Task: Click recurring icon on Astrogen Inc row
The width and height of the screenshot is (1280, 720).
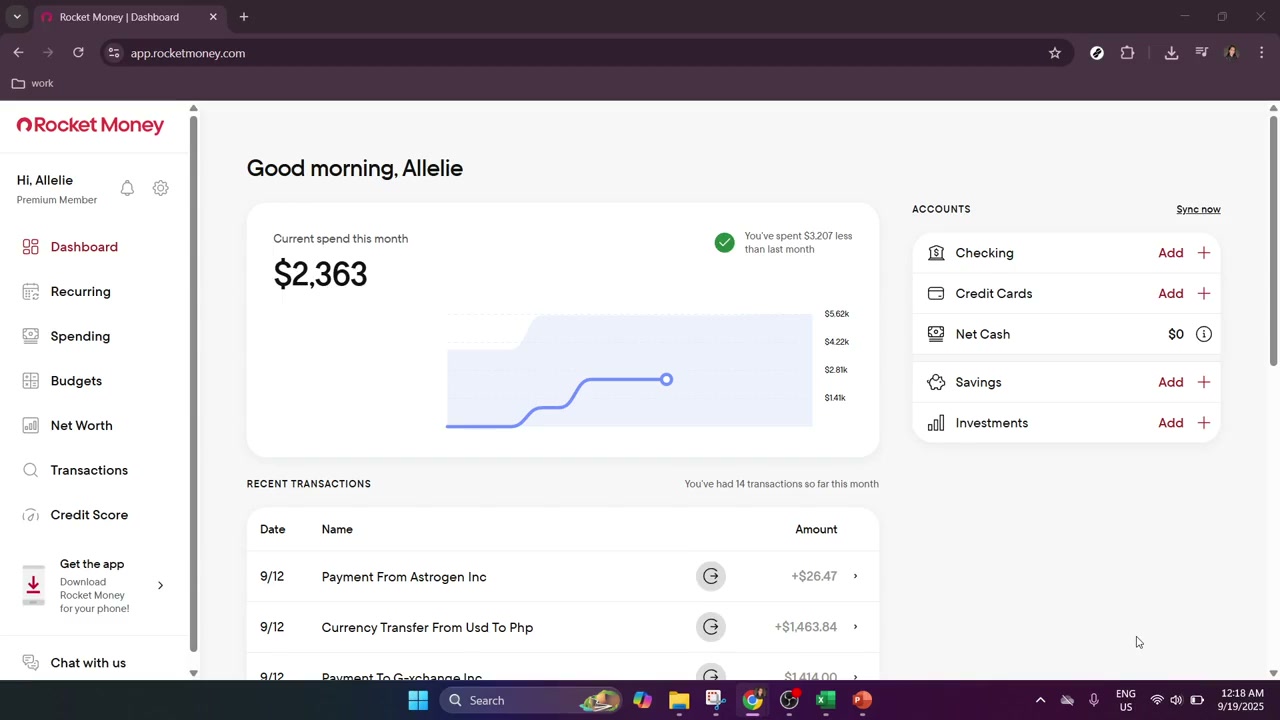Action: coord(711,576)
